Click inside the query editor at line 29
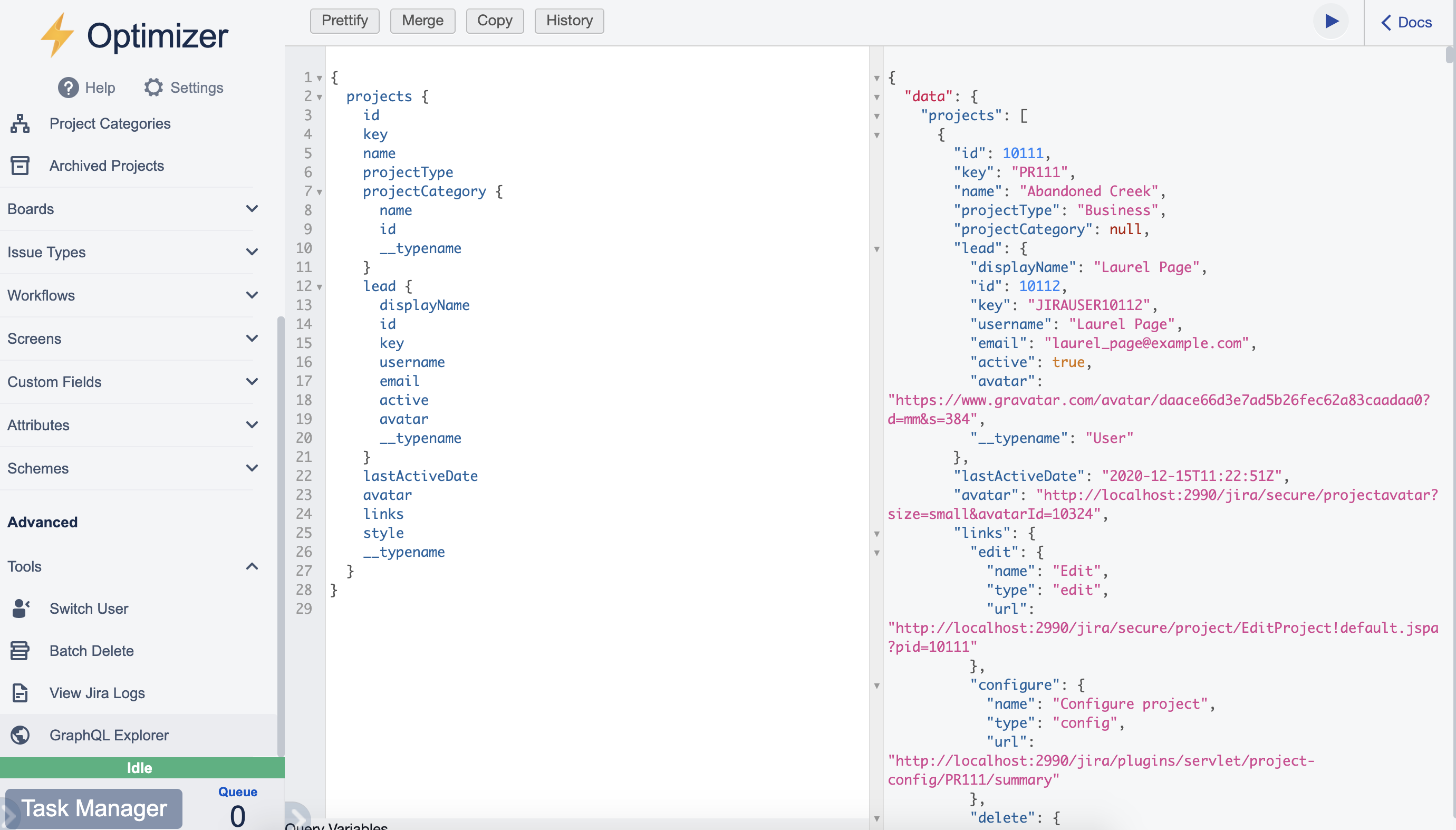 [x=513, y=609]
